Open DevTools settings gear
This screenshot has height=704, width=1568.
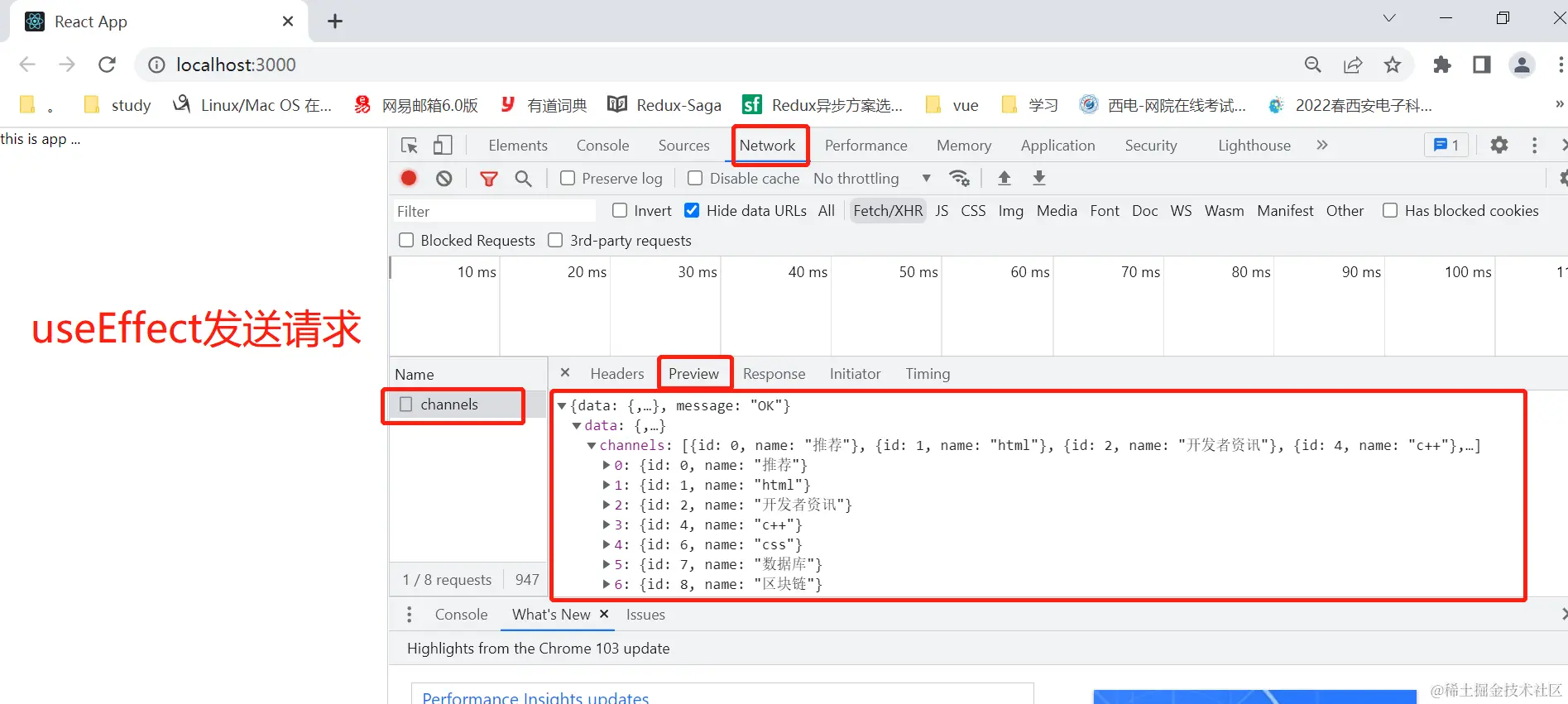(x=1498, y=146)
